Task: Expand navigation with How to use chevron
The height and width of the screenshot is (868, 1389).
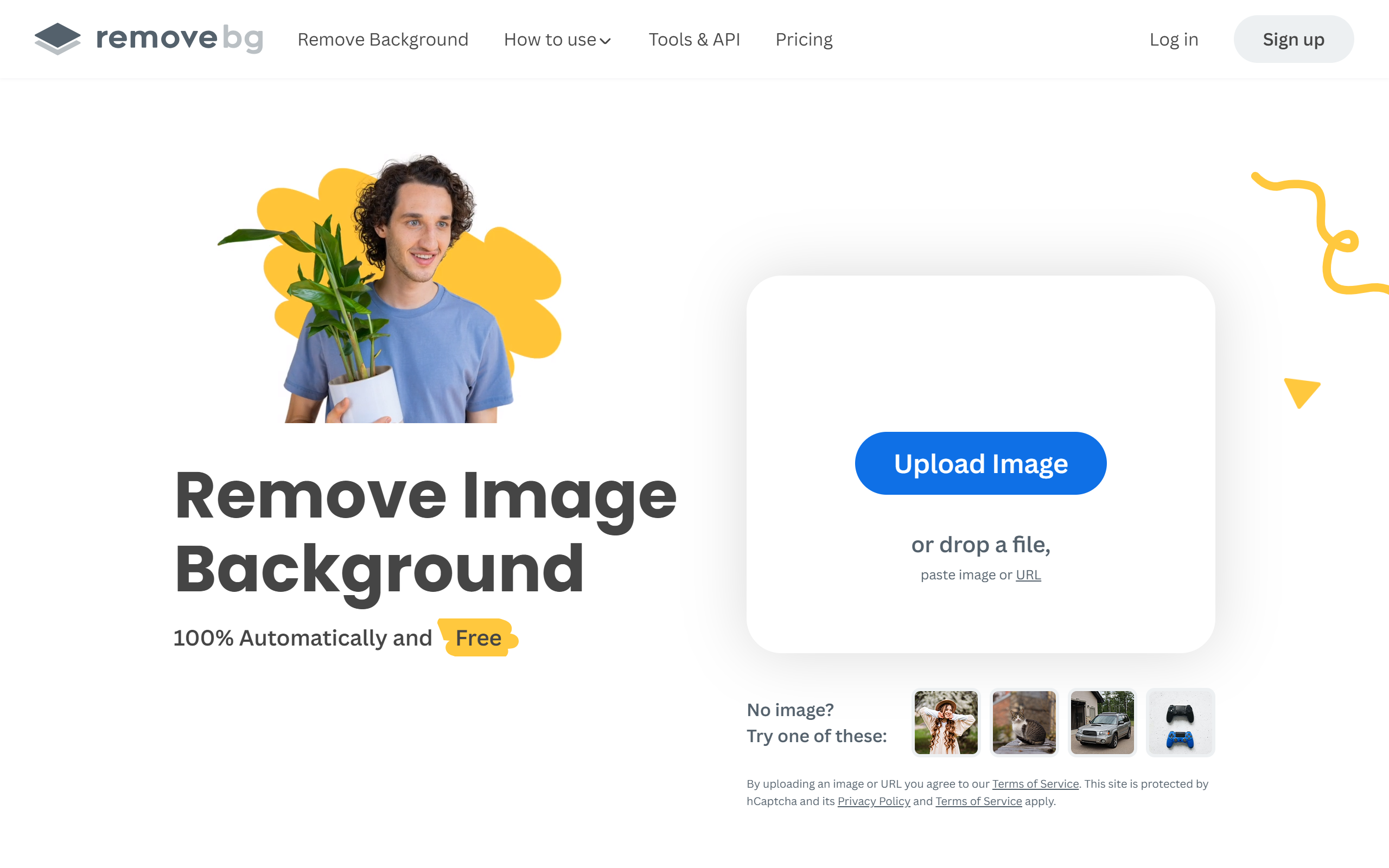Action: [x=557, y=39]
